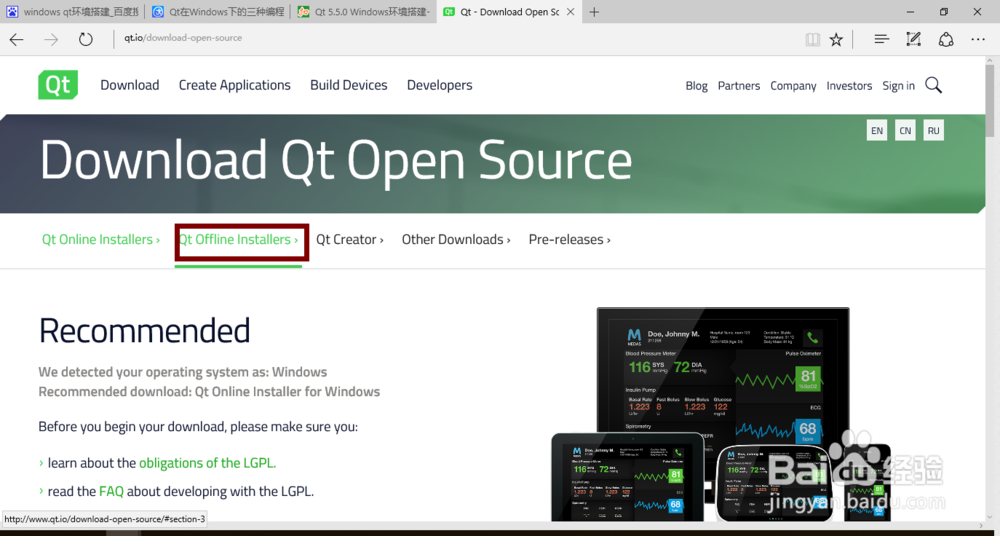Open the More actions ellipsis menu
1000x536 pixels.
[978, 40]
